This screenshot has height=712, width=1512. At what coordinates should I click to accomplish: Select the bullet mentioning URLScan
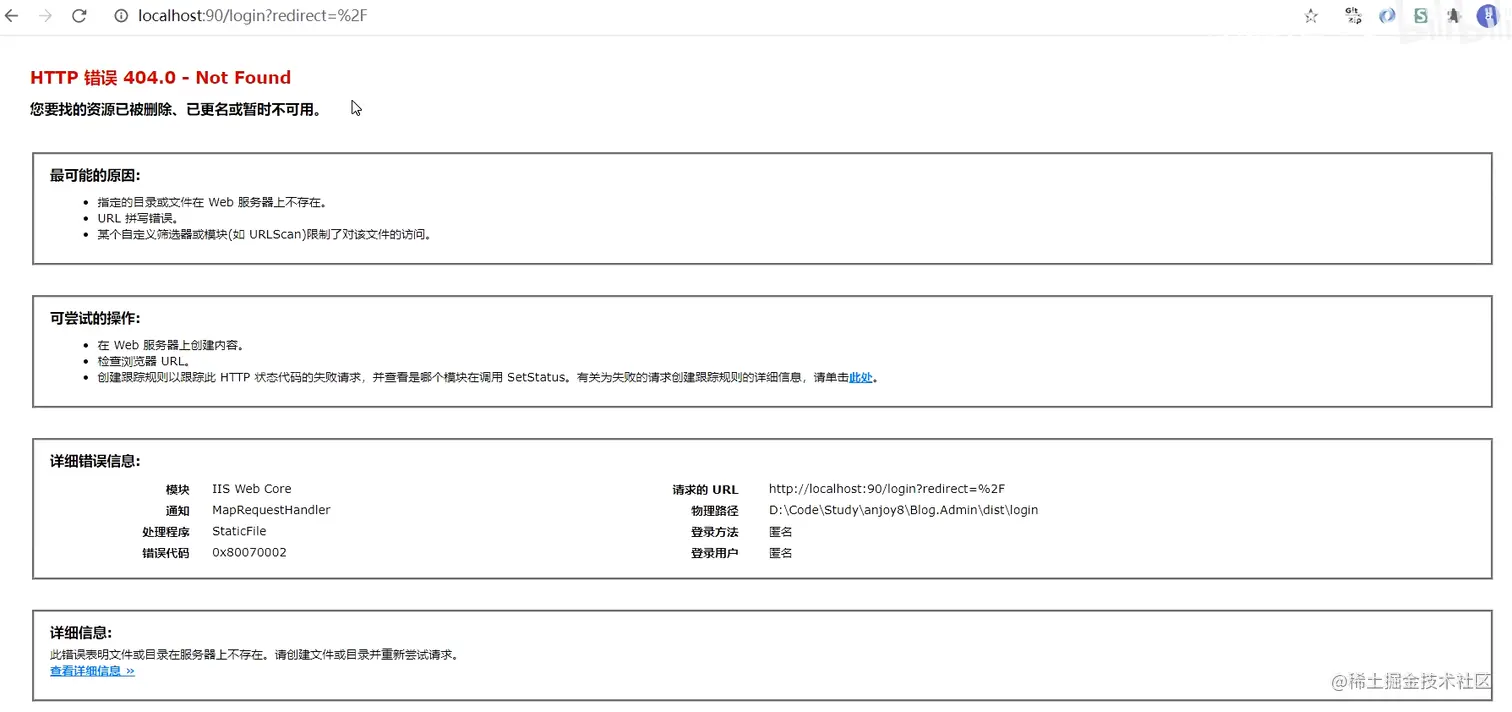point(264,234)
